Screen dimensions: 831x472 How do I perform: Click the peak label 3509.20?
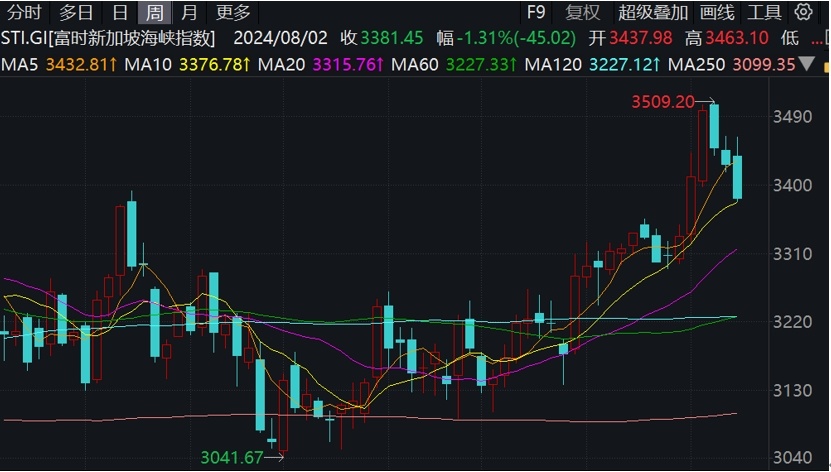663,102
